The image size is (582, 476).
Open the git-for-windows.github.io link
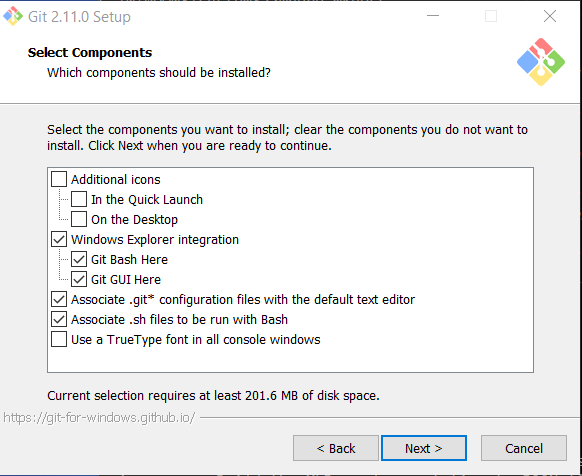[99, 418]
